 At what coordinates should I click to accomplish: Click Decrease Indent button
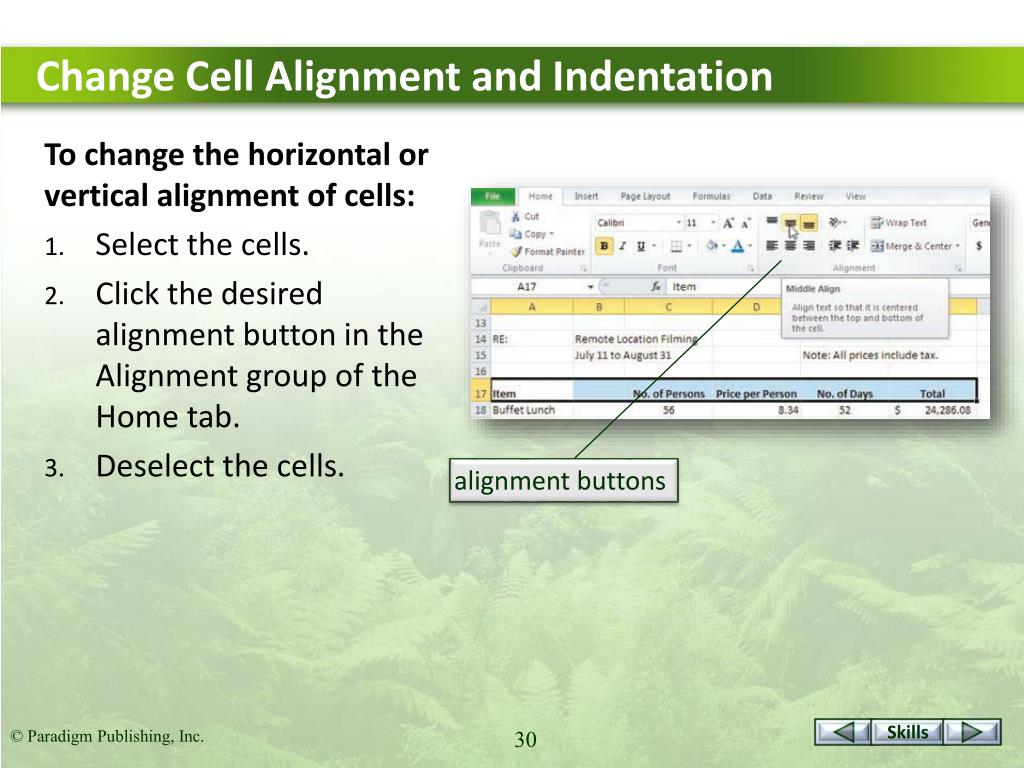(x=835, y=246)
